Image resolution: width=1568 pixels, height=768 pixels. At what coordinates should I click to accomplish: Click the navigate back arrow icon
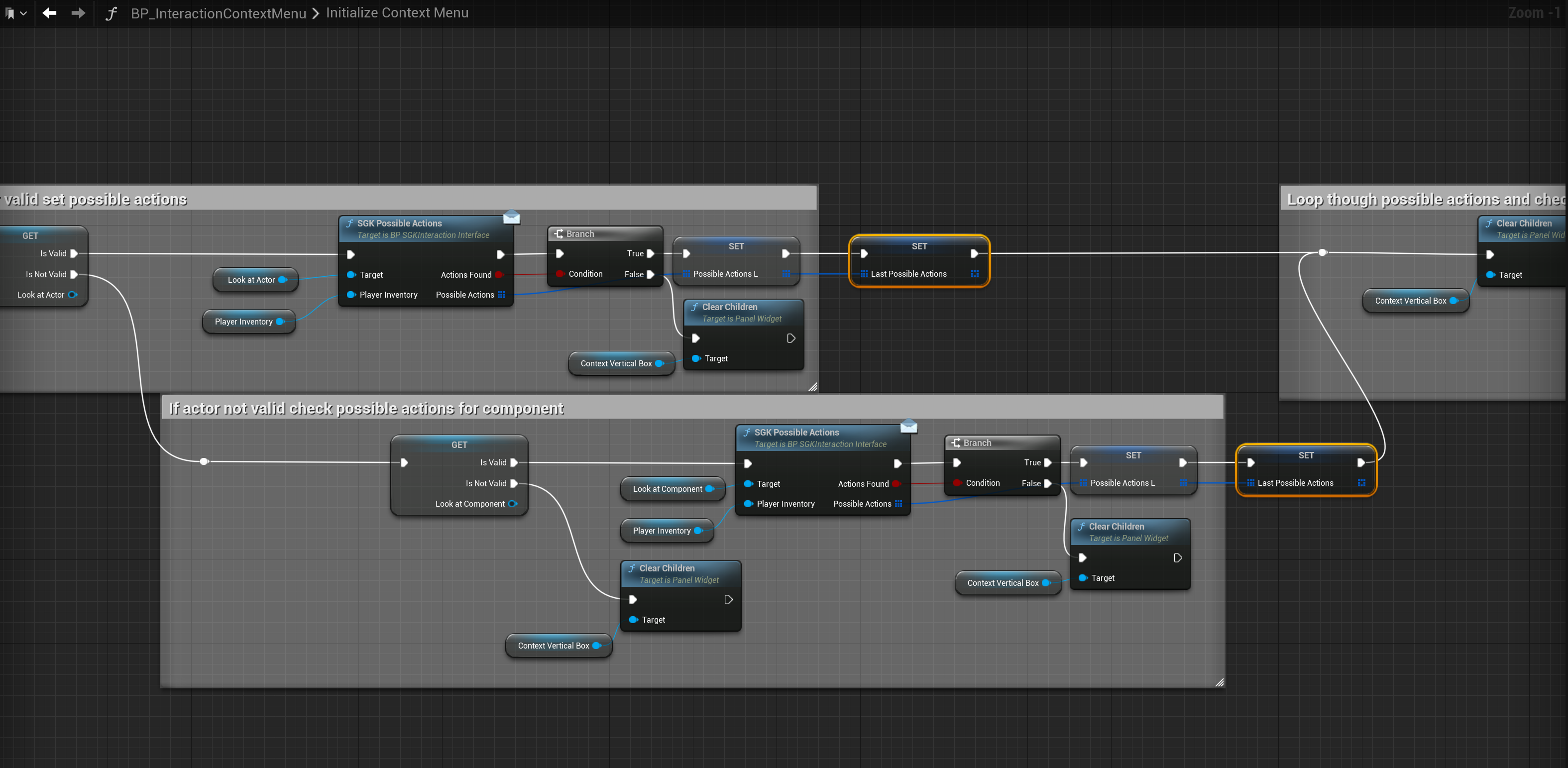tap(49, 13)
